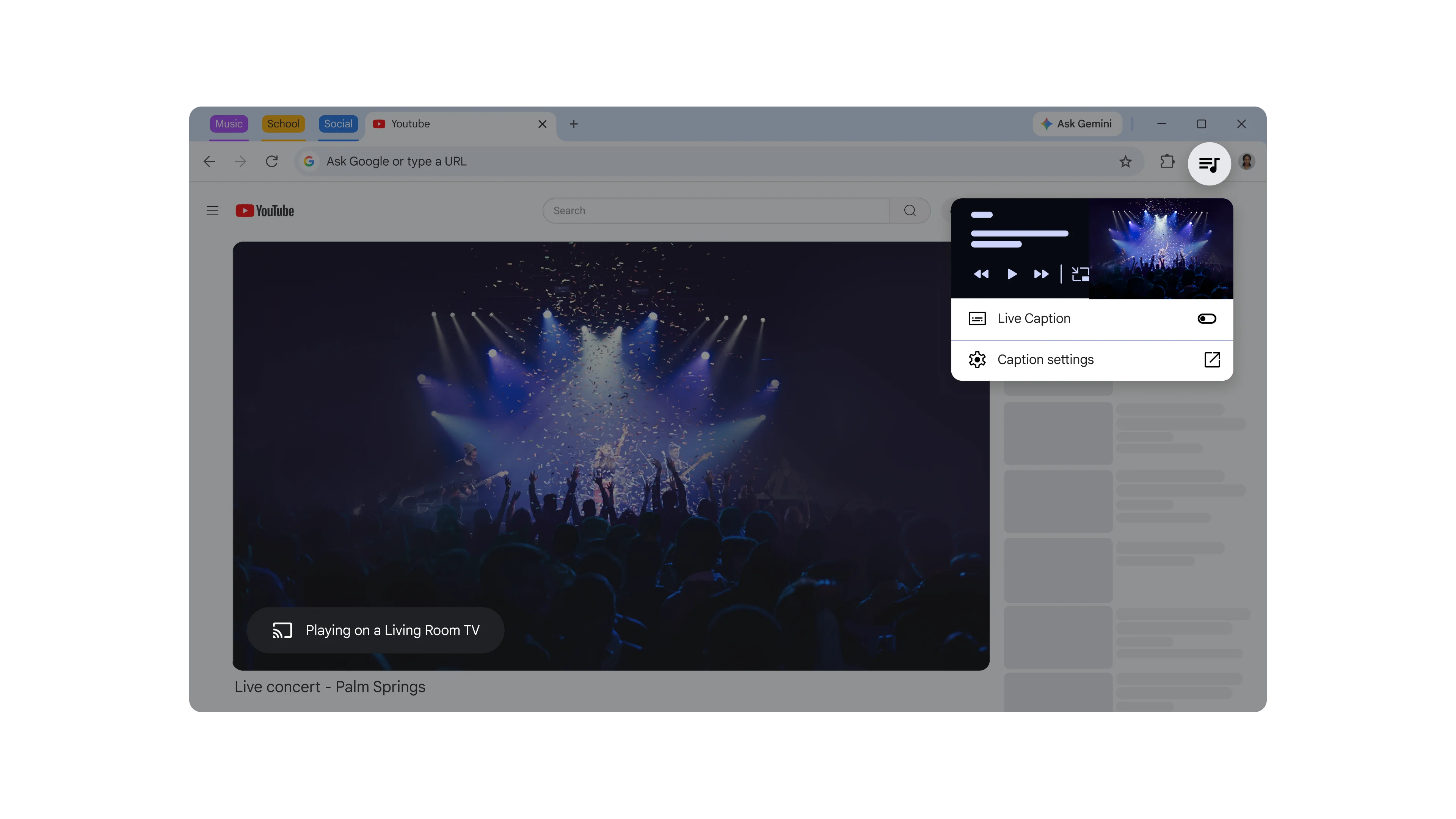
Task: Click the Playing on a Living Room TV chip
Action: (375, 630)
